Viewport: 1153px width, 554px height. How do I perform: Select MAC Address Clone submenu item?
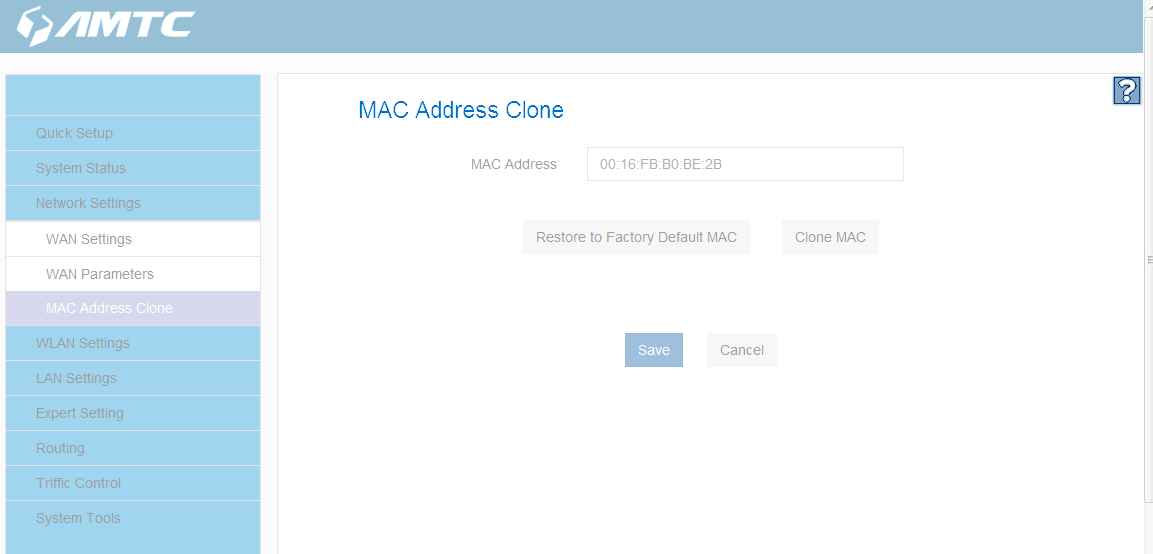pos(133,308)
